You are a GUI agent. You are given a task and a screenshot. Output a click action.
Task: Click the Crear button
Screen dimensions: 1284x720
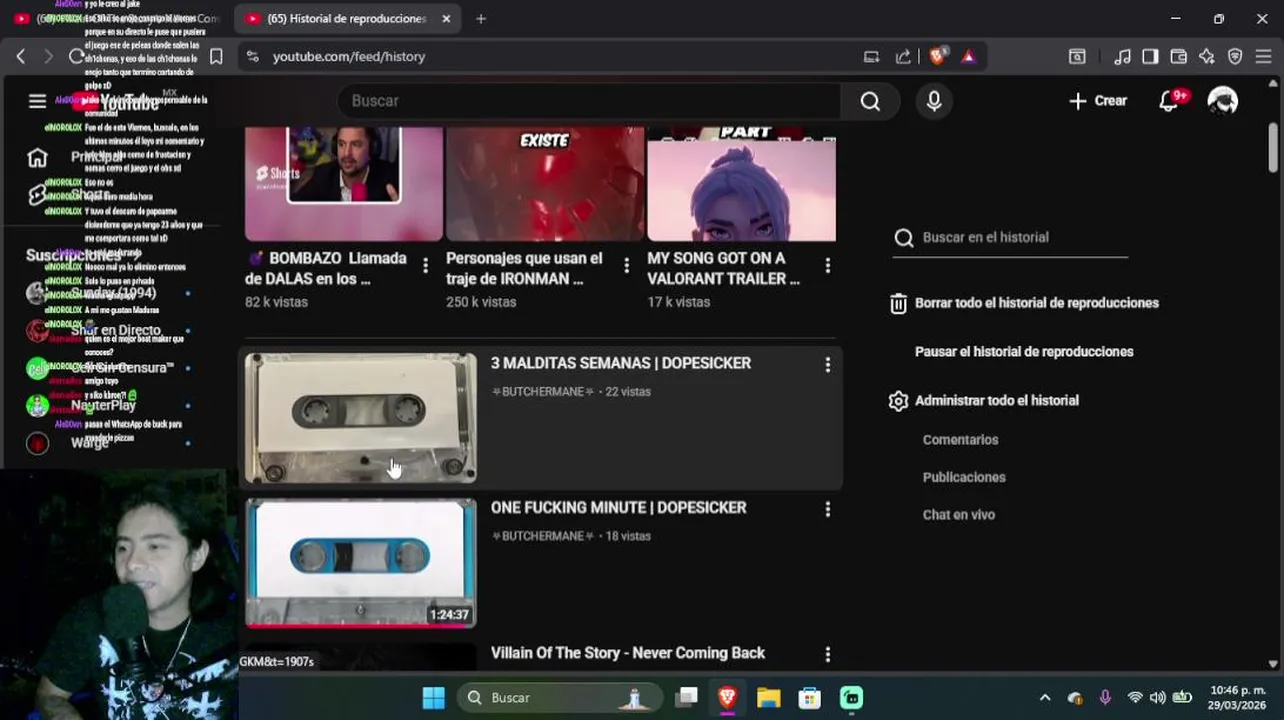[x=1098, y=101]
